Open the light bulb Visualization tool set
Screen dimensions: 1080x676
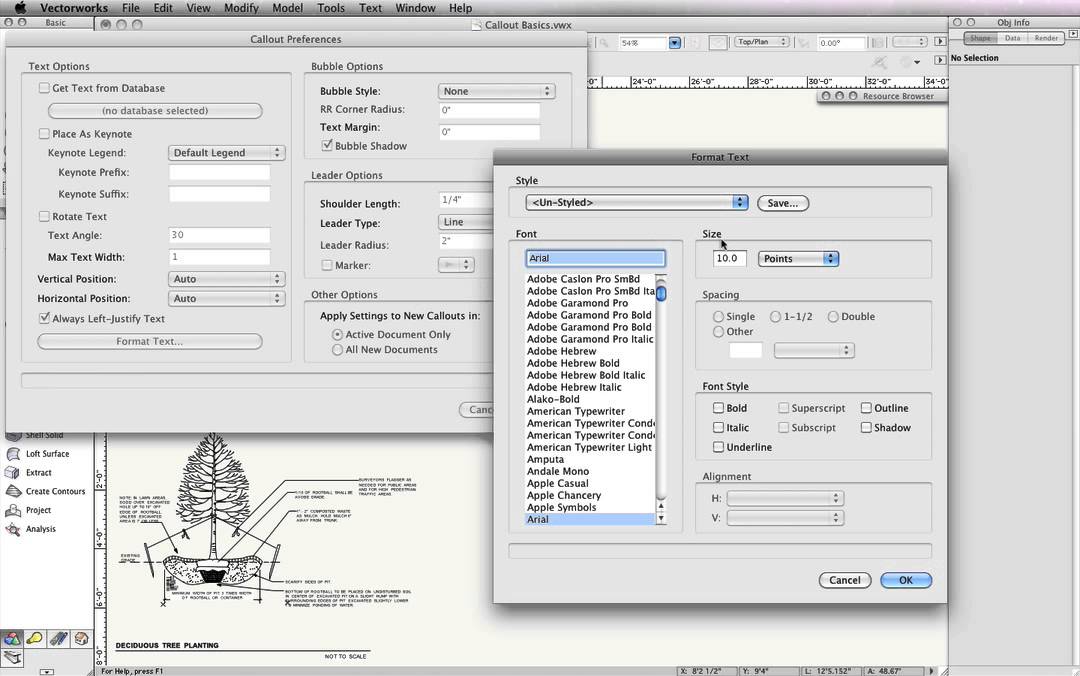[x=34, y=639]
